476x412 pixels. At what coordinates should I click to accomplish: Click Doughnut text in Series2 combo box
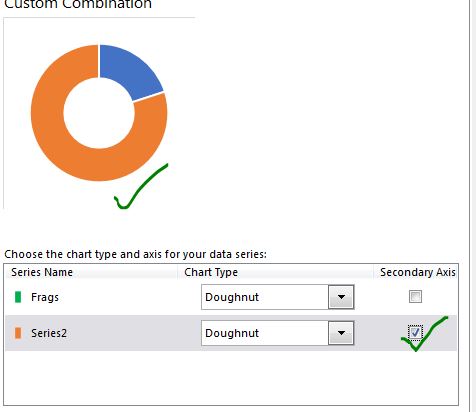[x=232, y=333]
